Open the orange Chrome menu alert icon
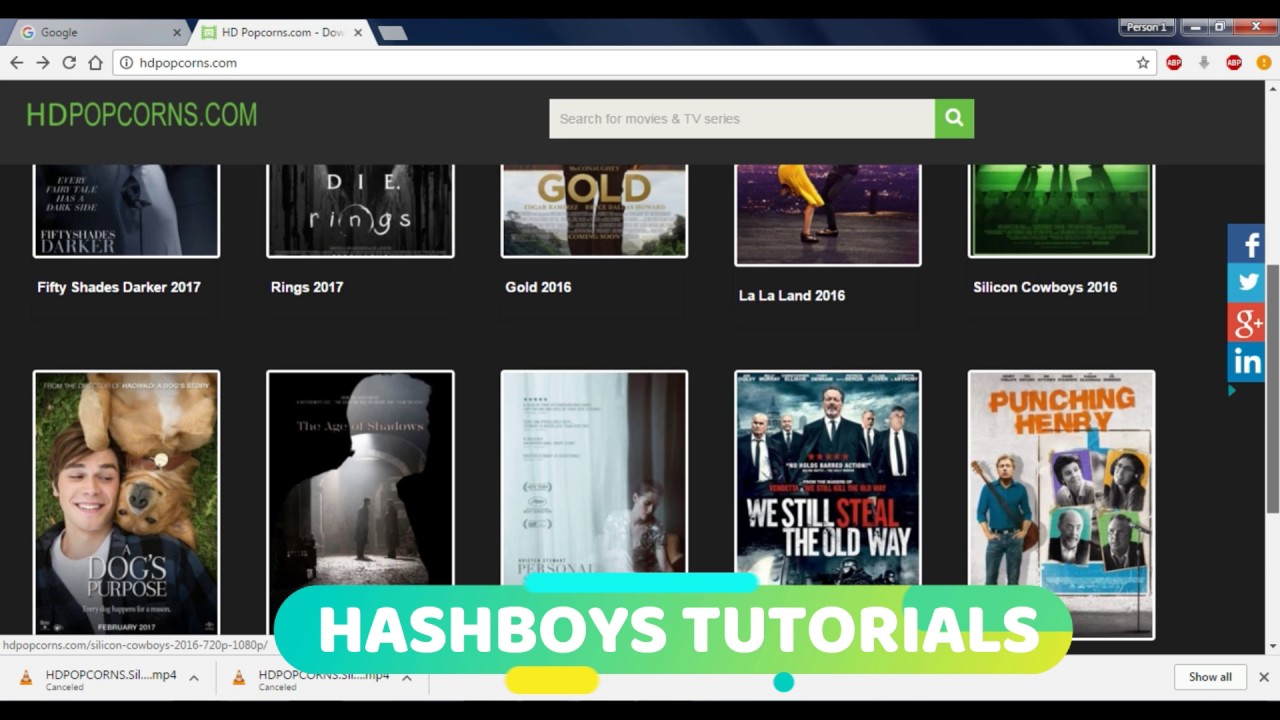This screenshot has height=720, width=1280. click(1264, 62)
